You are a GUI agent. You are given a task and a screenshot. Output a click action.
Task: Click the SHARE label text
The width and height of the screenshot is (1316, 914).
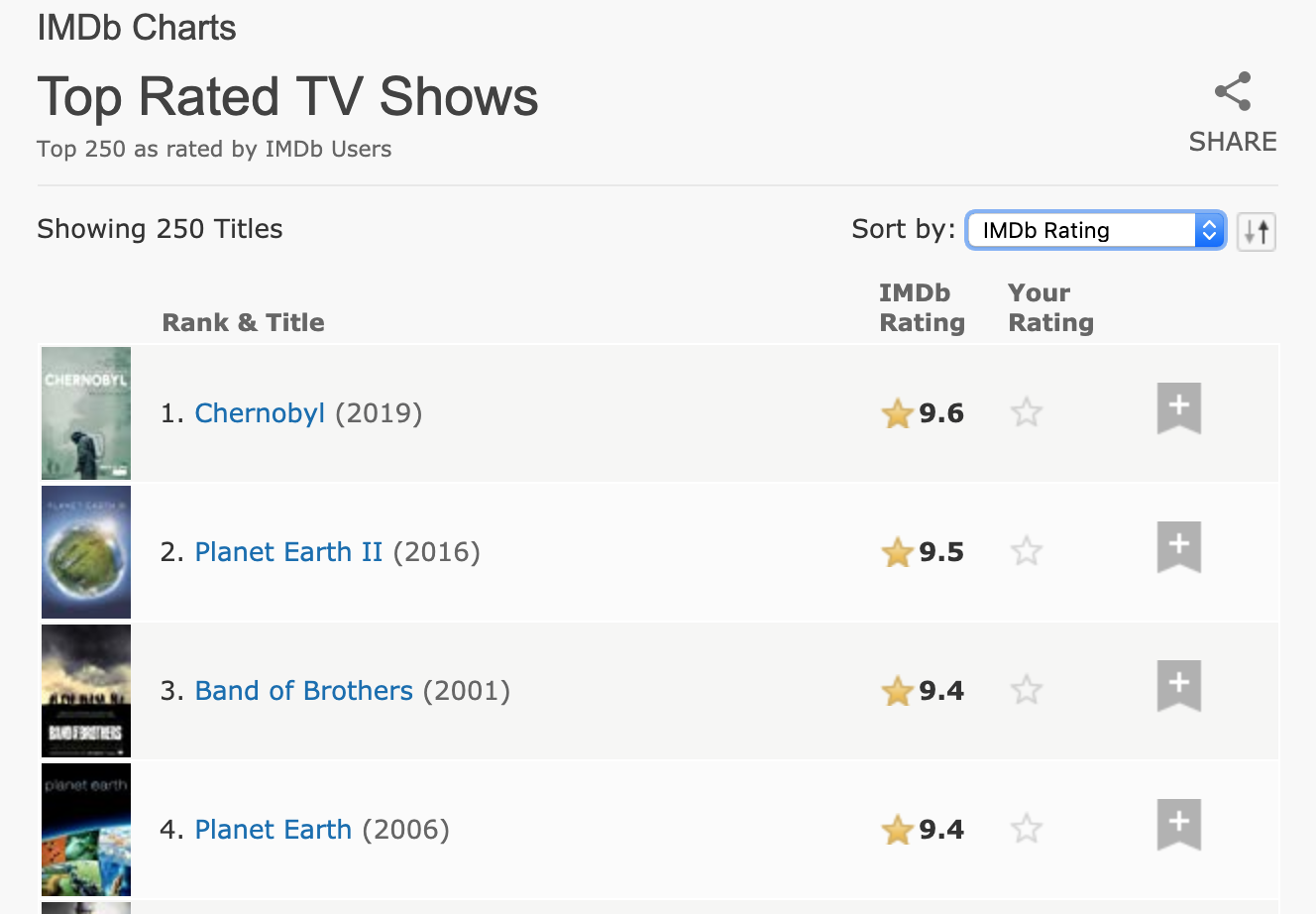coord(1233,142)
